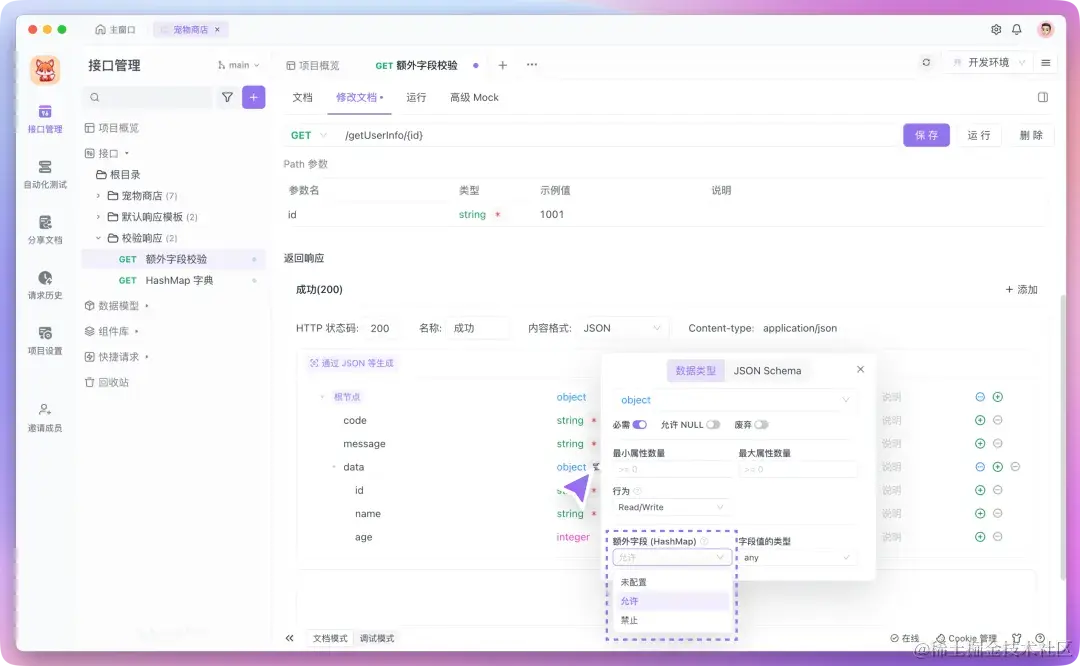Open the 回收站 in the interface tree

(115, 381)
